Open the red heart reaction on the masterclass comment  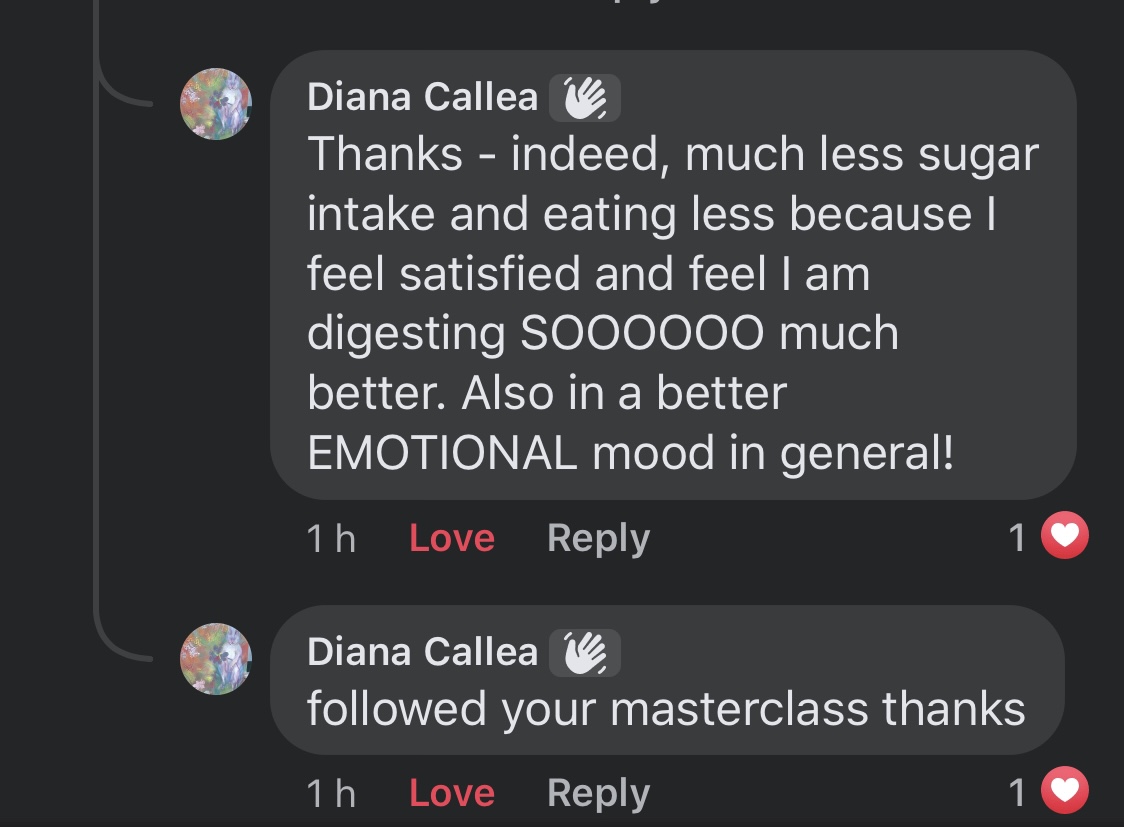(x=1064, y=793)
